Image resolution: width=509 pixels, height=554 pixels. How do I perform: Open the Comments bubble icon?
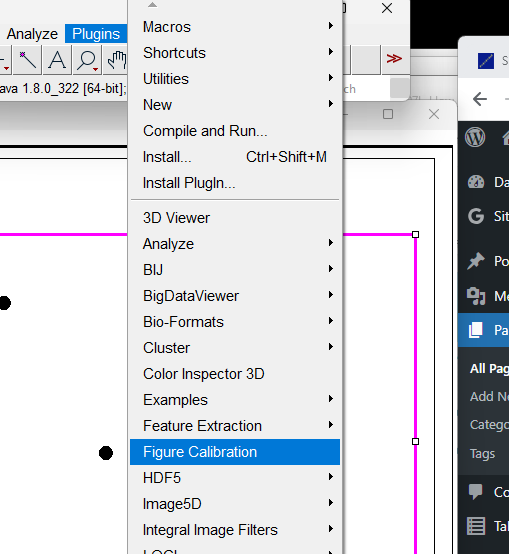point(475,492)
